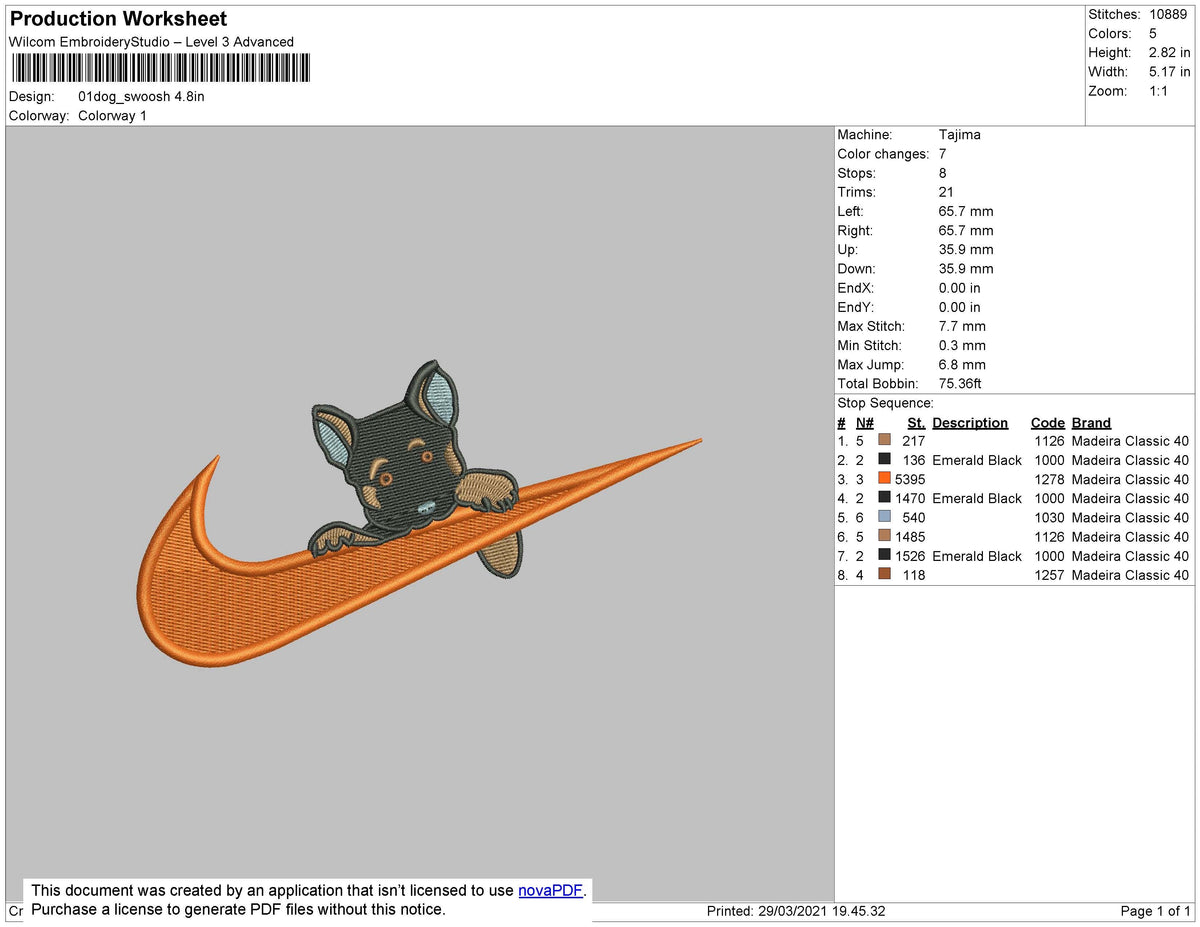
Task: Select the Emerald Black swatch at stop 7
Action: (x=884, y=556)
